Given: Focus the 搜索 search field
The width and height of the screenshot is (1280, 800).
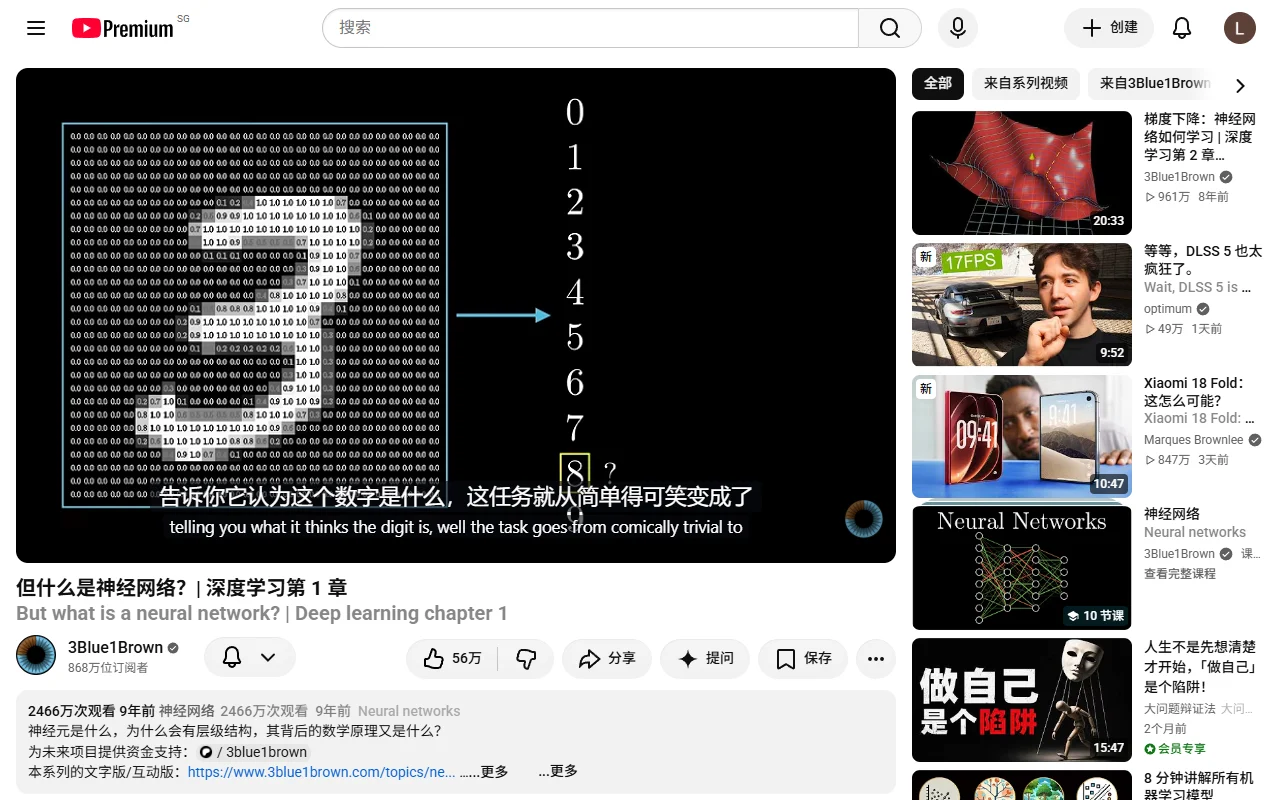Looking at the screenshot, I should [x=590, y=28].
